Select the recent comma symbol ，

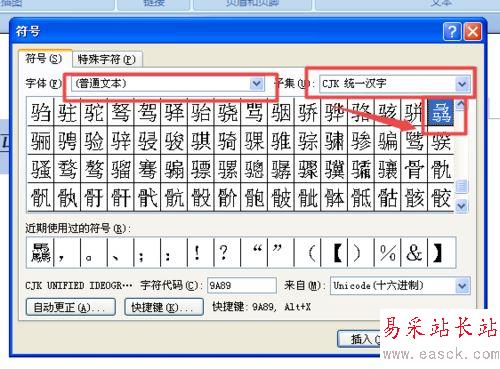click(67, 252)
